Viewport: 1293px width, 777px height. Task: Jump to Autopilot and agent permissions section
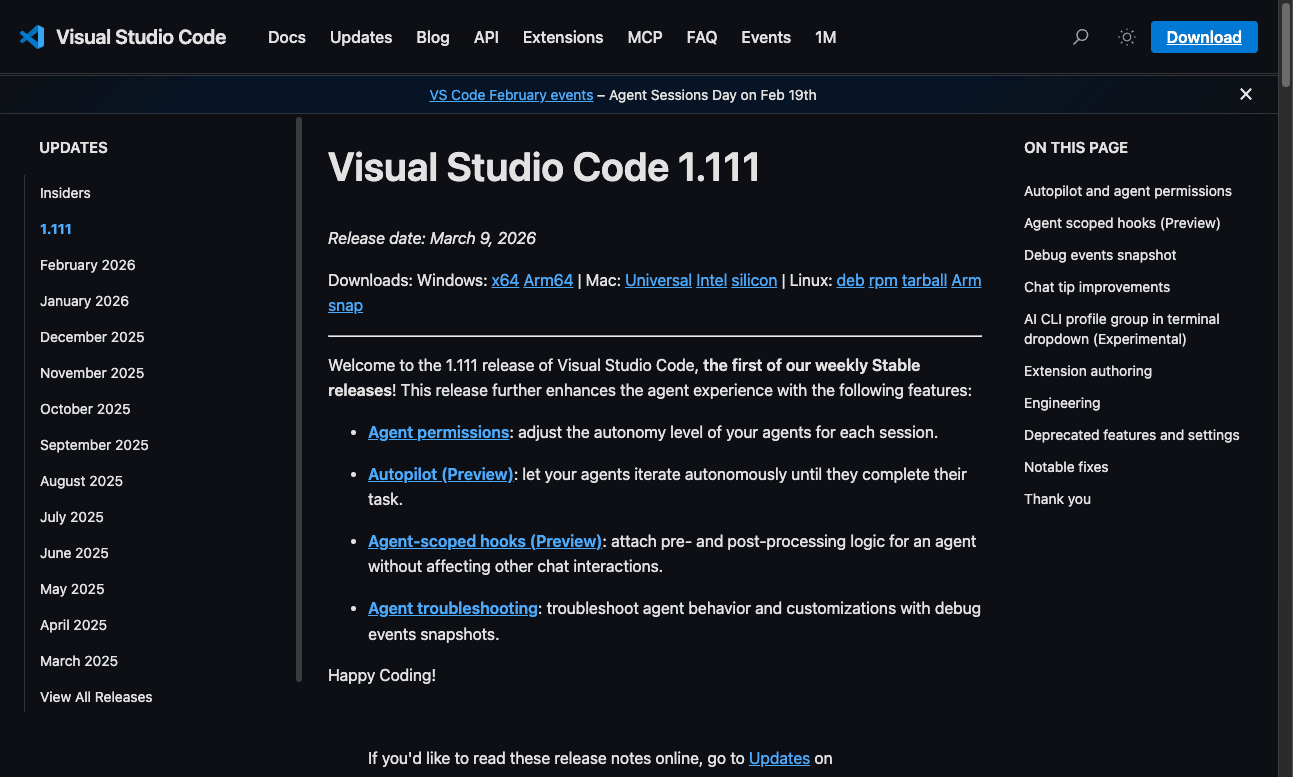tap(1128, 191)
